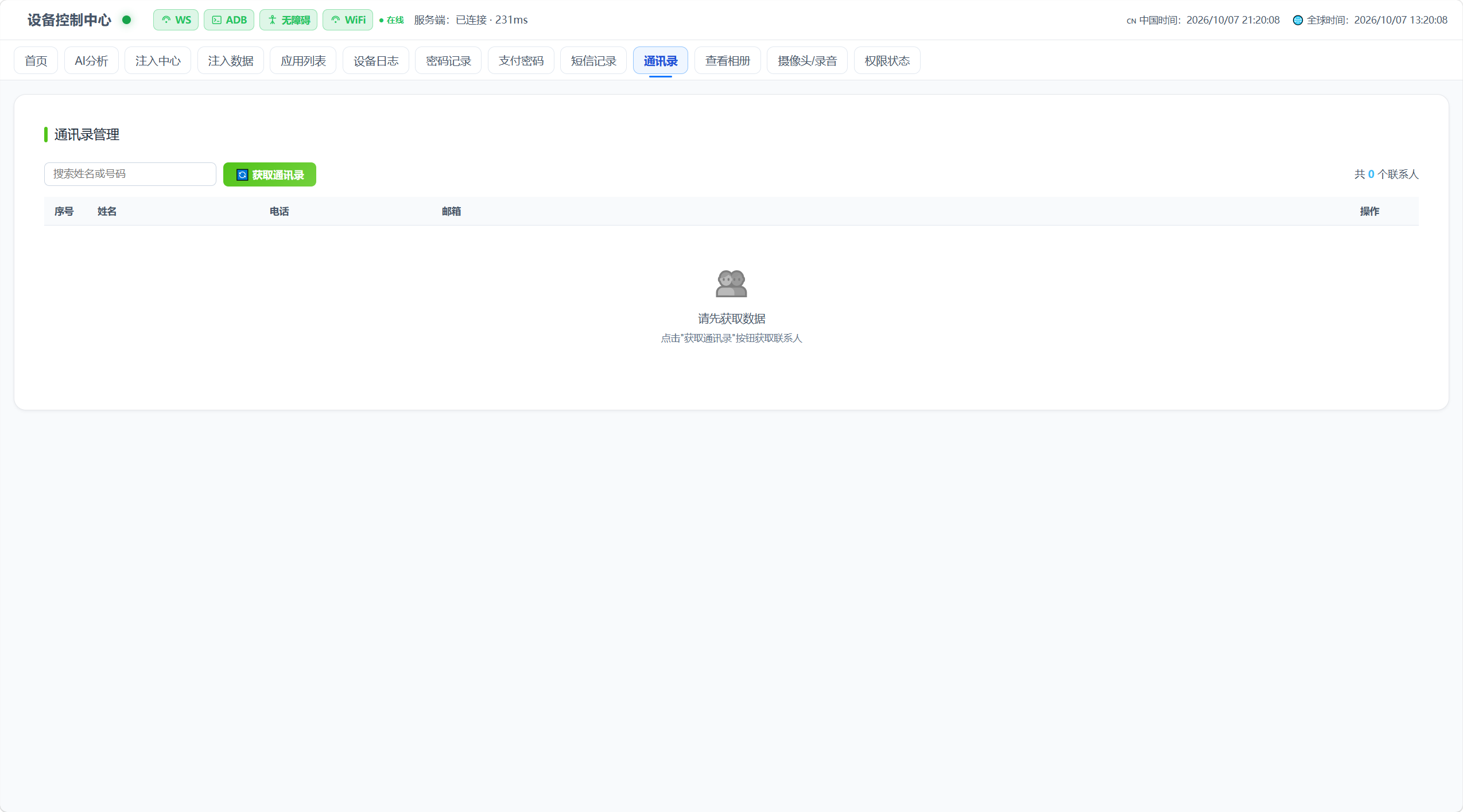Click the 序号 column header
Viewport: 1463px width, 812px height.
tap(64, 212)
